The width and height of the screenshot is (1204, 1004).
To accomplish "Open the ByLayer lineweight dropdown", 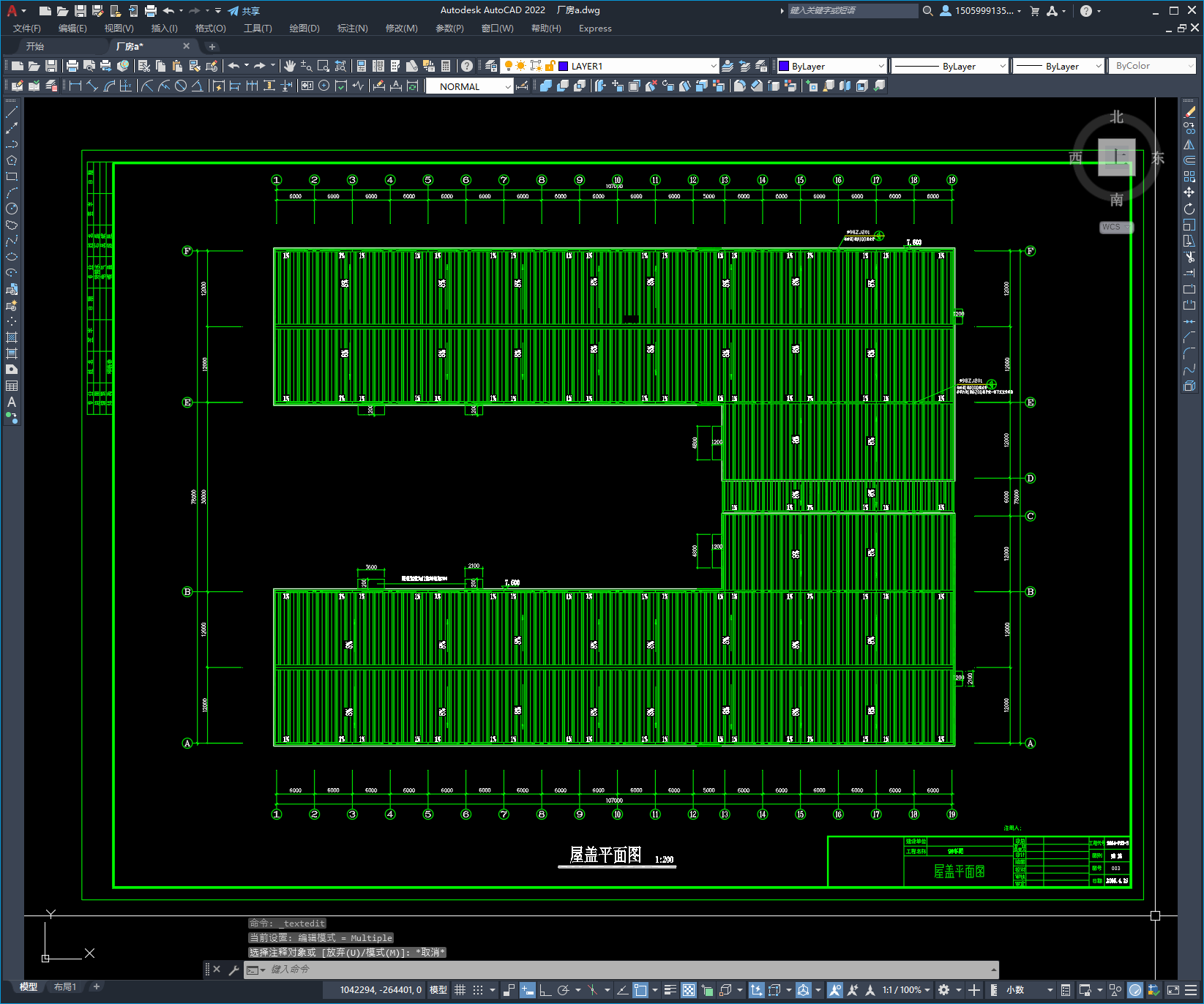I will click(x=1098, y=66).
